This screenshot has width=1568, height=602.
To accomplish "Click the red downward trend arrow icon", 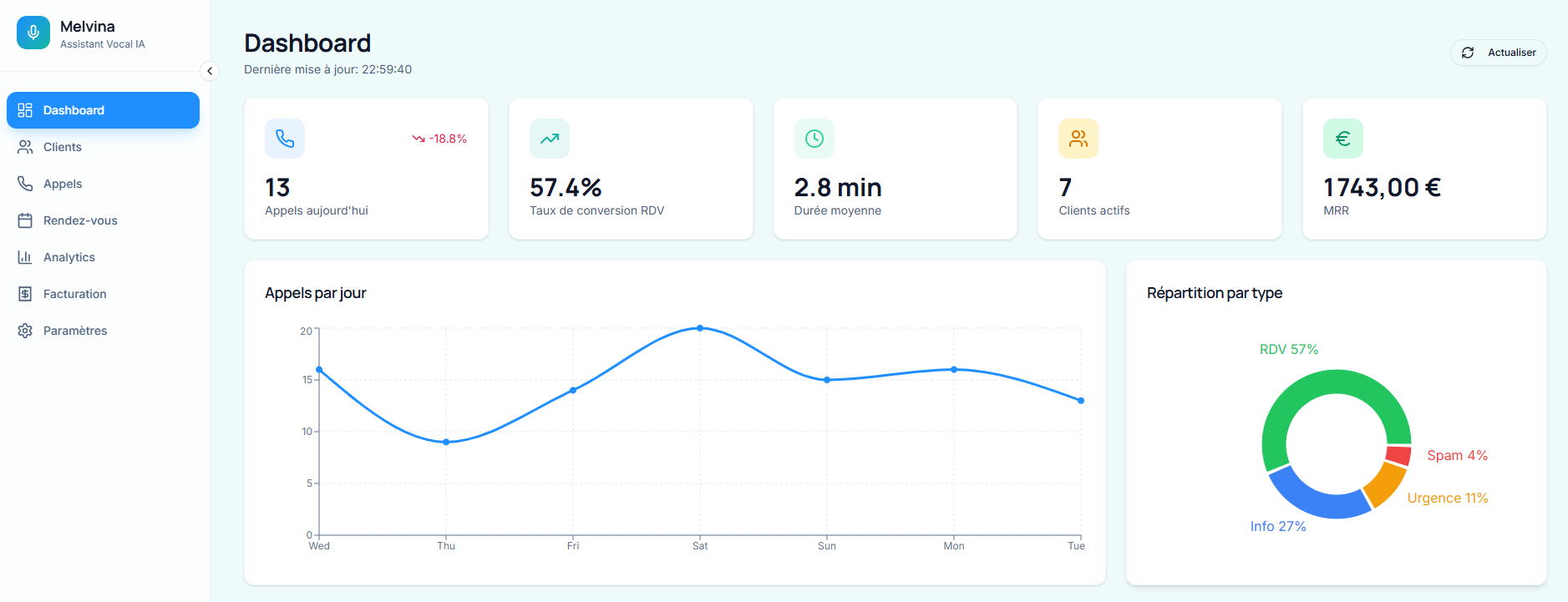I will [x=419, y=139].
